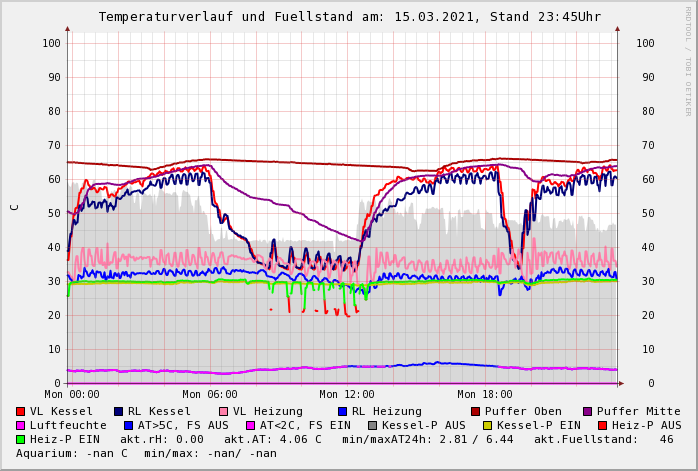Select the blue RL Heizung legend swatch
Image resolution: width=698 pixels, height=471 pixels.
point(343,411)
